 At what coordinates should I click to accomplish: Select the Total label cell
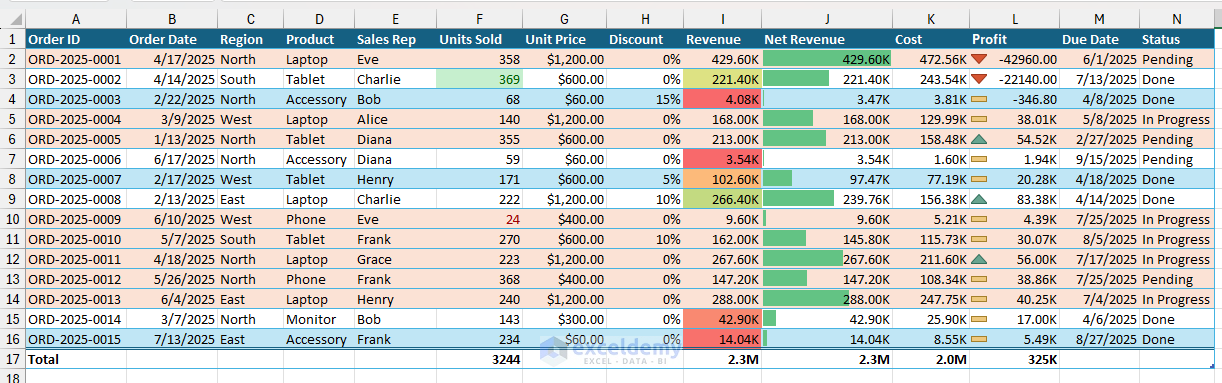click(76, 358)
